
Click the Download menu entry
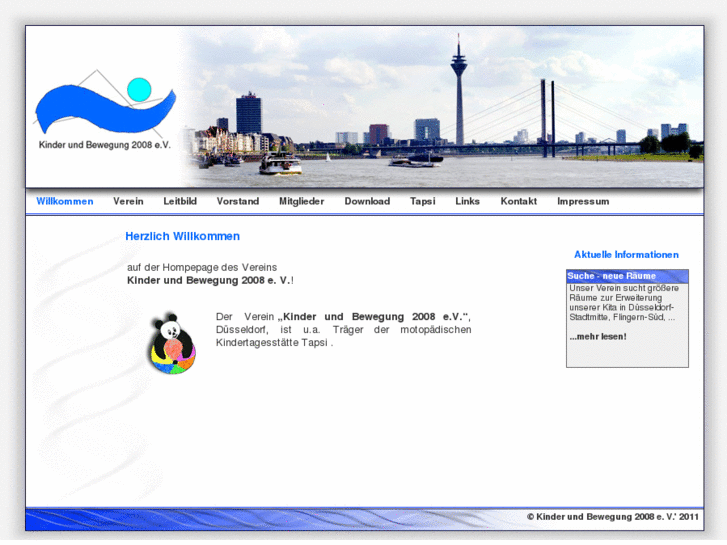pos(367,201)
